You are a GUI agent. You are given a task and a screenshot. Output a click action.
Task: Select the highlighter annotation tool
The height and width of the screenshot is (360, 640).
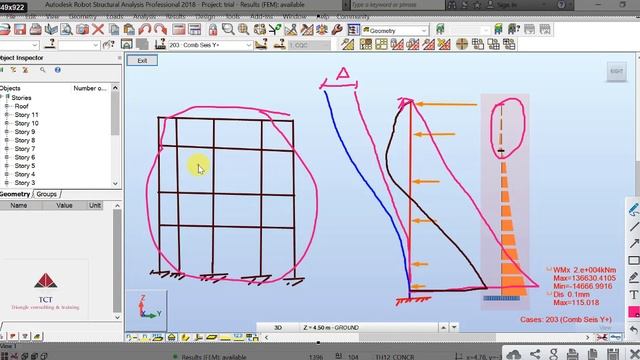coord(633,278)
